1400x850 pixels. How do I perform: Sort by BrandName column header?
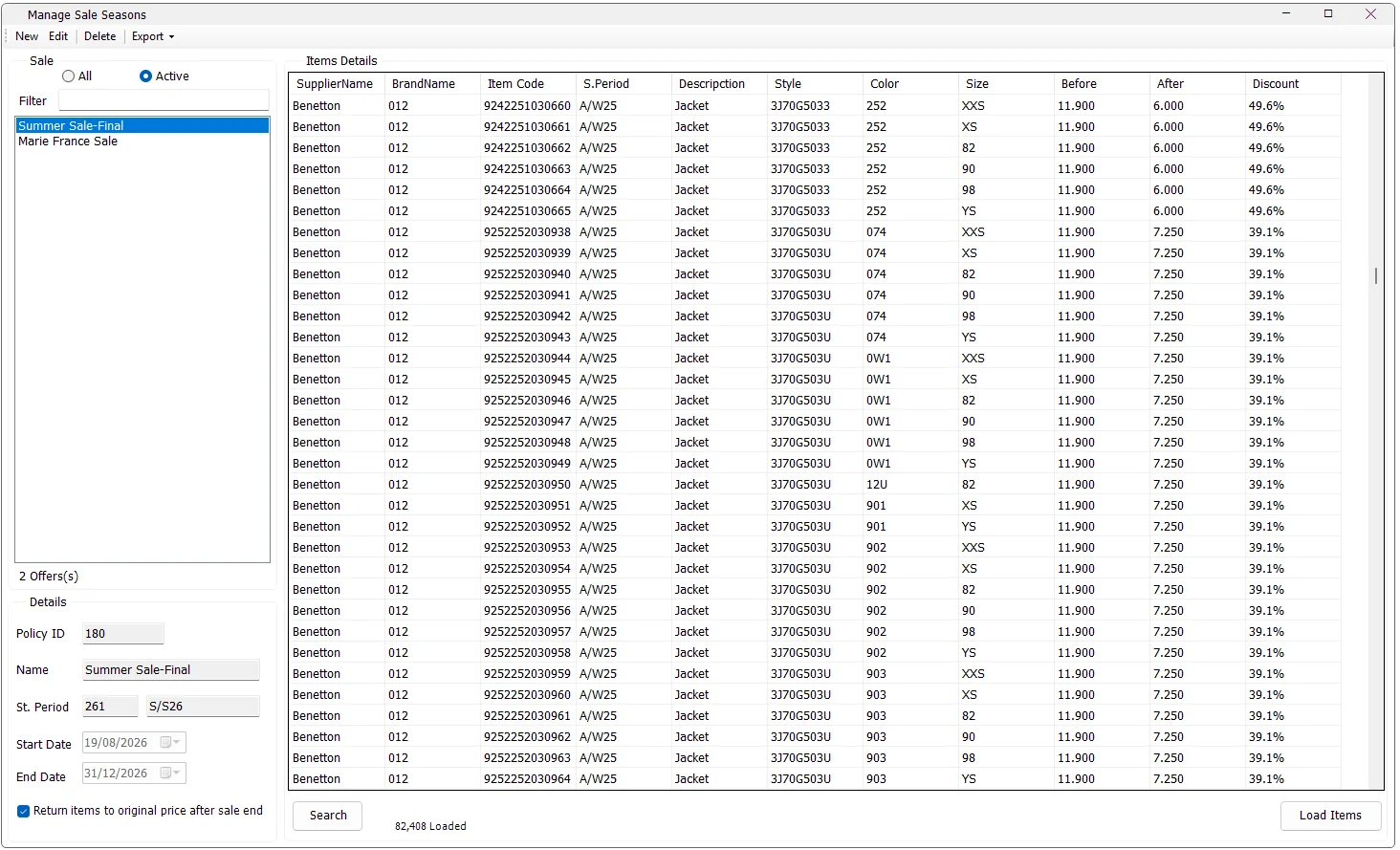point(432,84)
